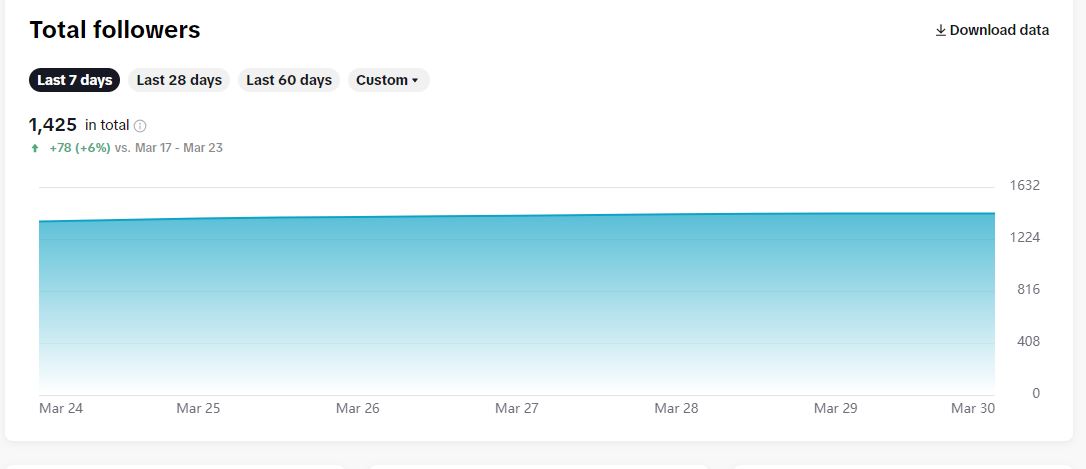
Task: Click the Mar 24 axis label
Action: [x=61, y=409]
